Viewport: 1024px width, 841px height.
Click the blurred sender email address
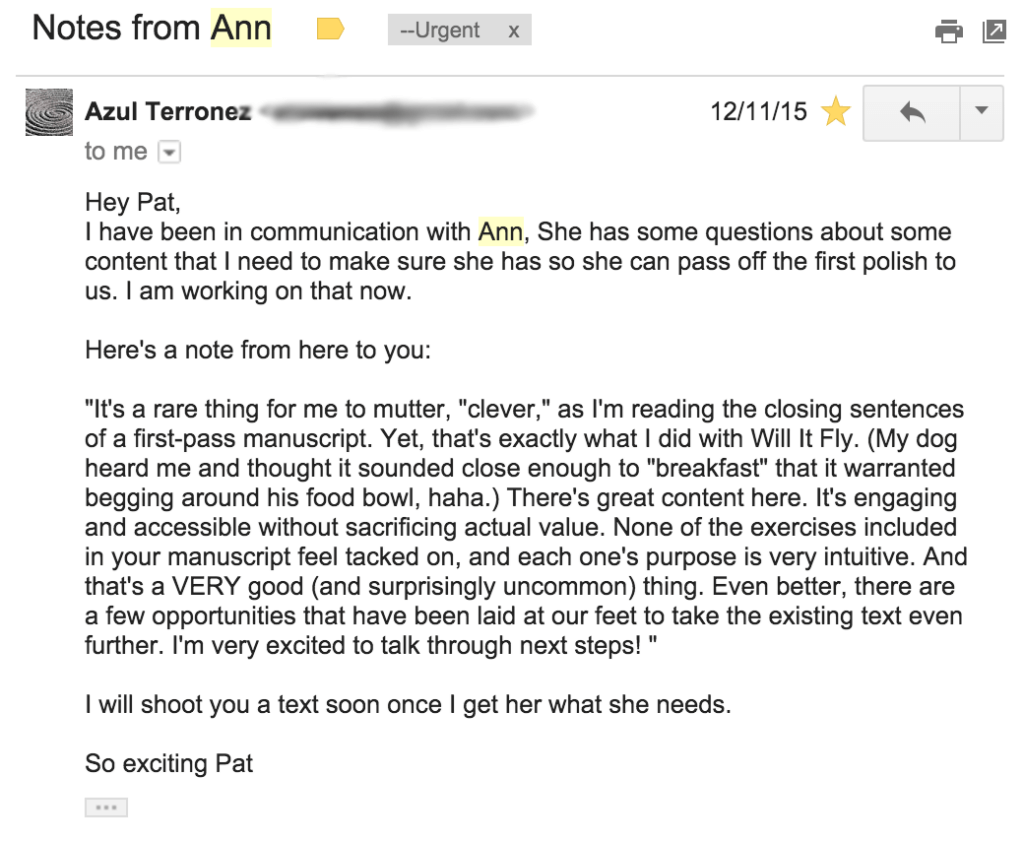pyautogui.click(x=395, y=112)
